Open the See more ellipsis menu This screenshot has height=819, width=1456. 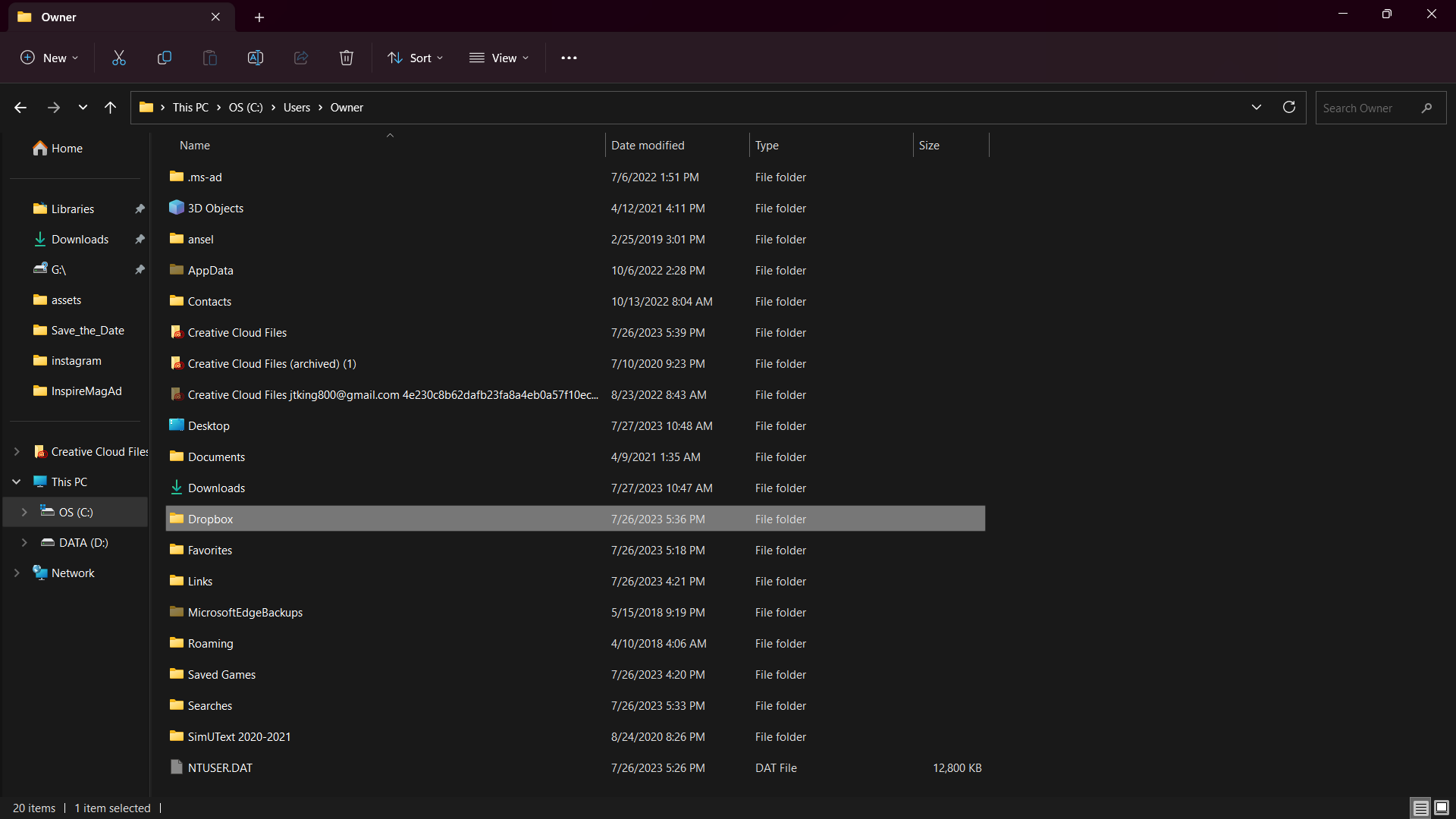tap(569, 58)
